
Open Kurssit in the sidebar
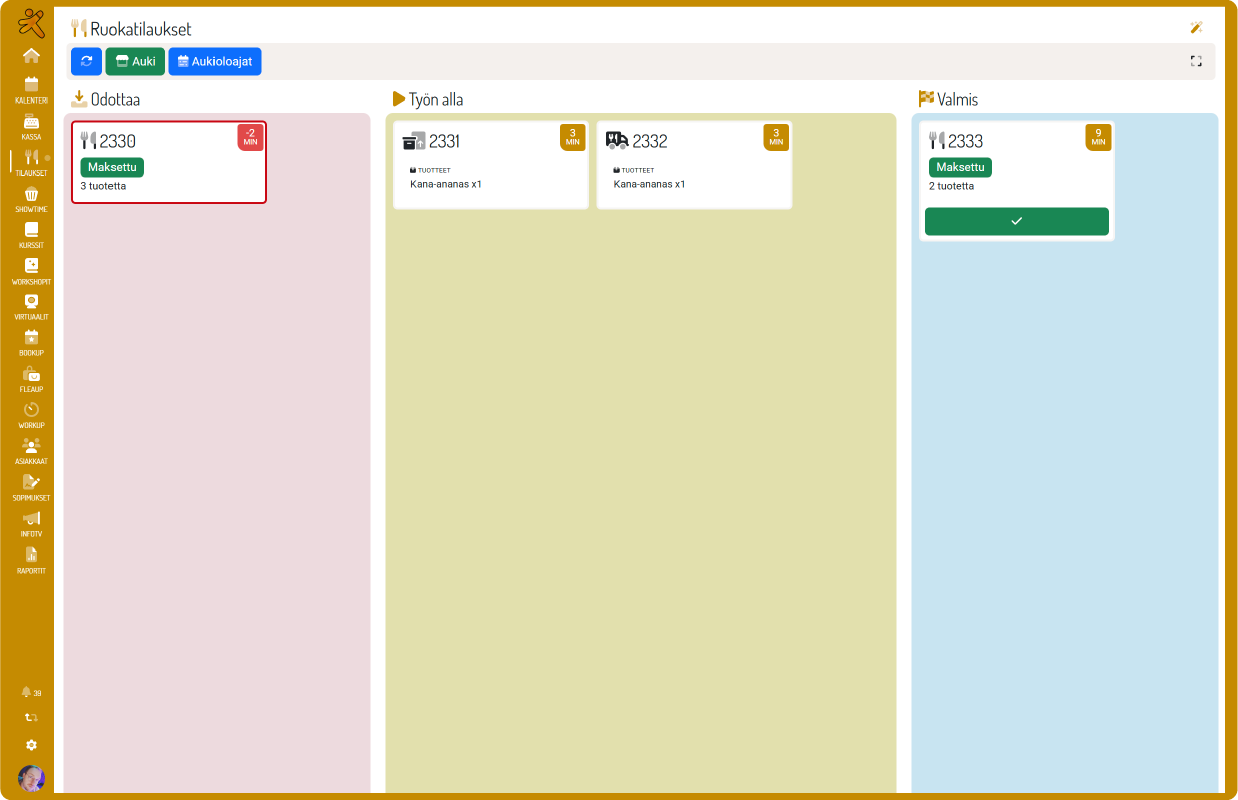point(31,235)
